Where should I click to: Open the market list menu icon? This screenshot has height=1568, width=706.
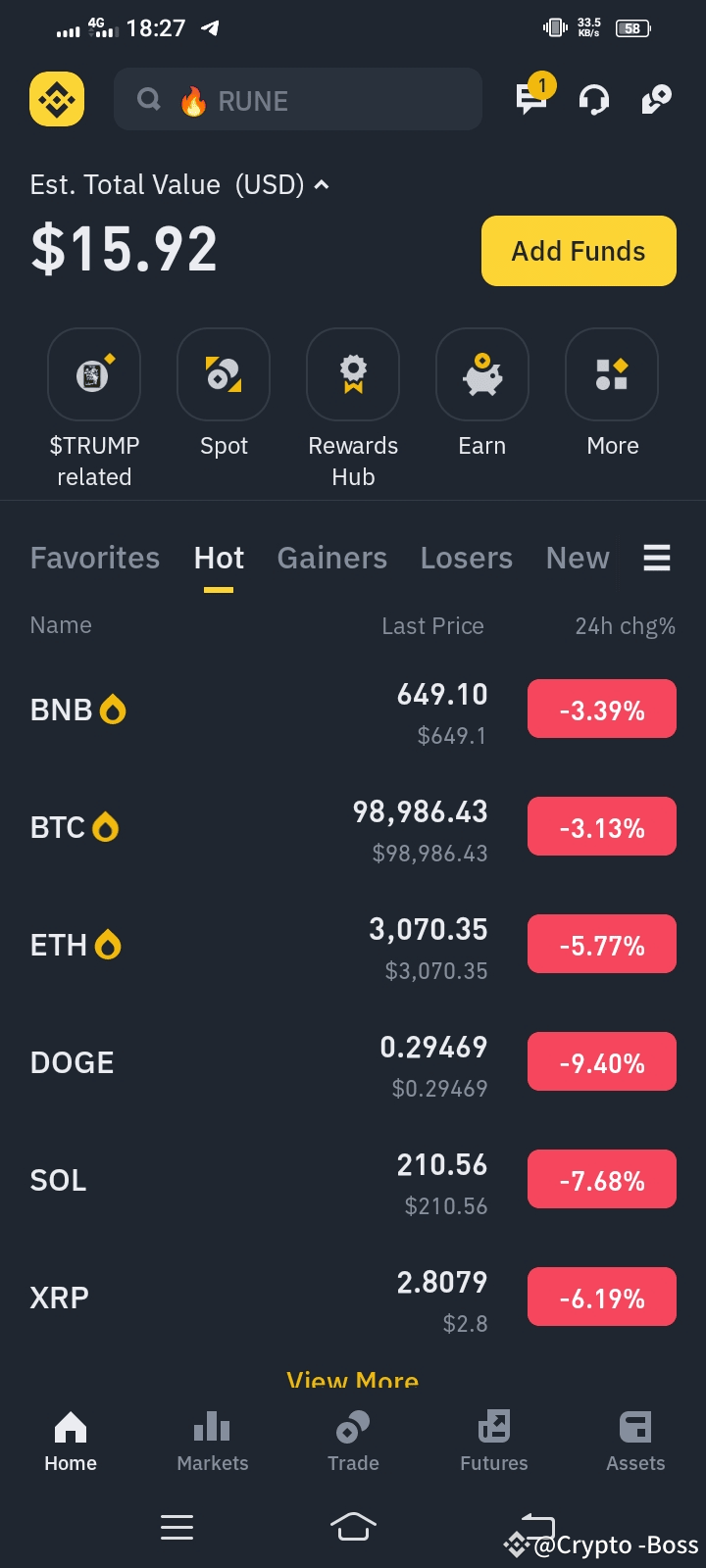click(x=656, y=558)
